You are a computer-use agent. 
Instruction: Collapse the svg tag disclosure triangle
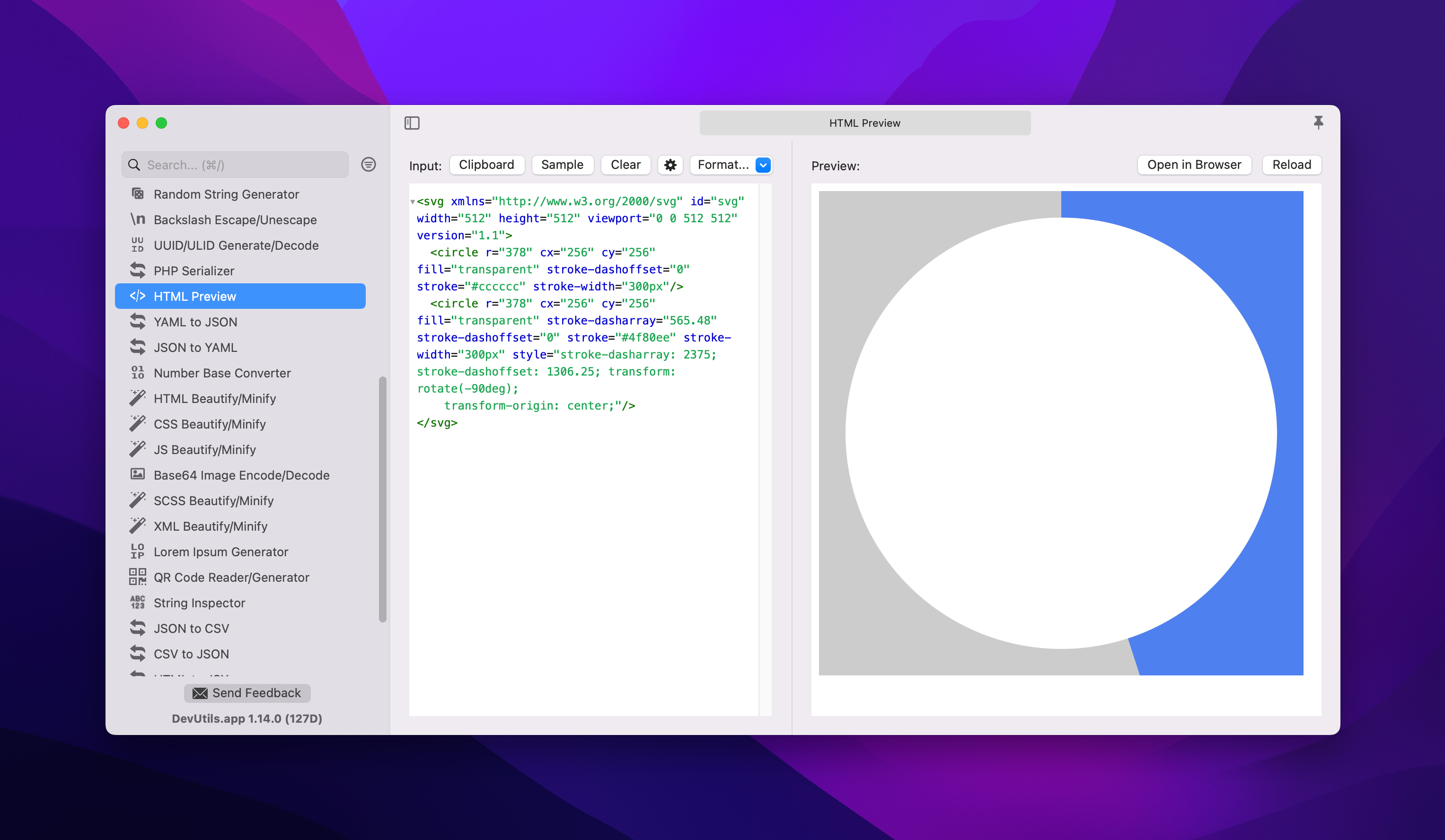coord(412,202)
